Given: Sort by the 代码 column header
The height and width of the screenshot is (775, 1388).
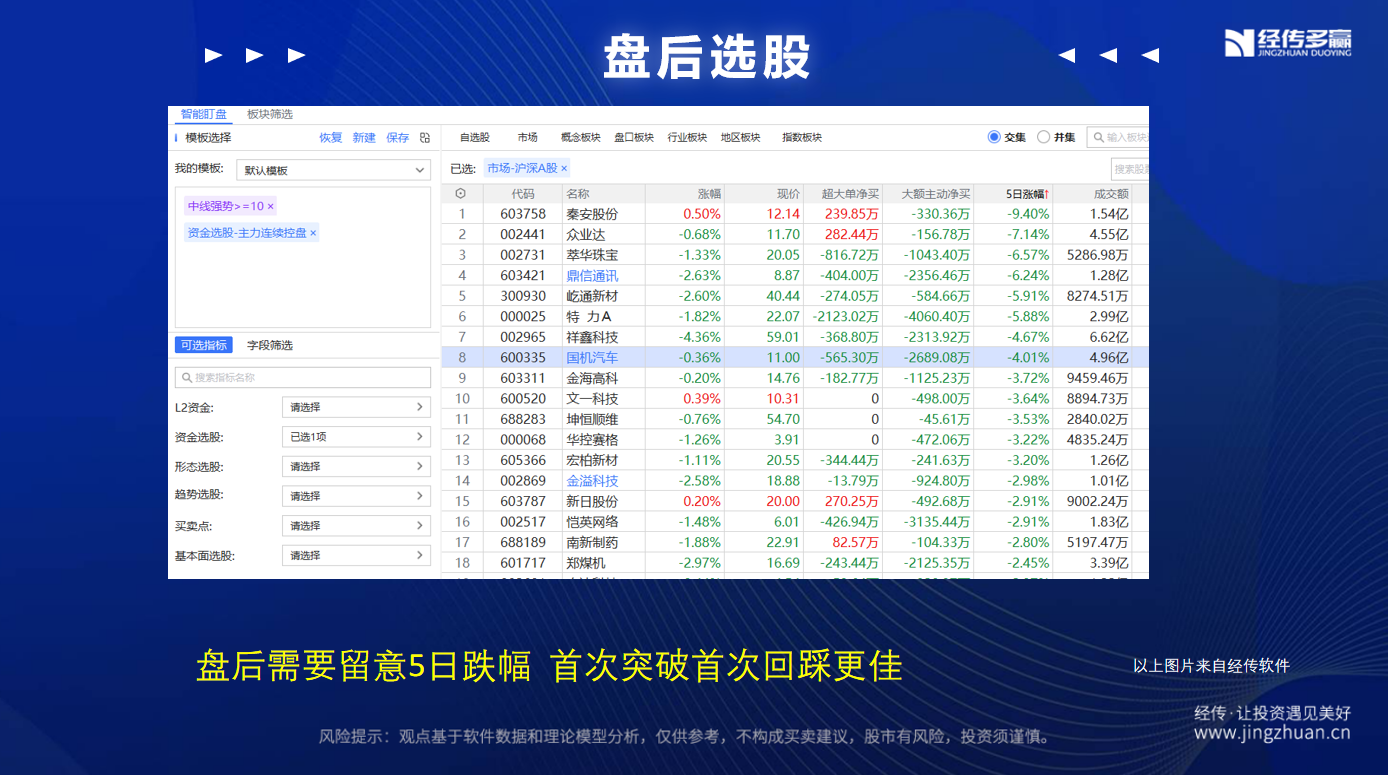Looking at the screenshot, I should 523,194.
